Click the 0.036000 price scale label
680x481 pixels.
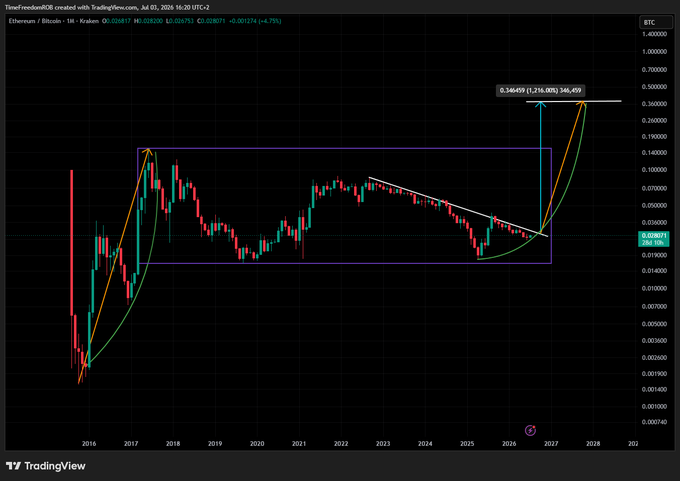[x=654, y=223]
